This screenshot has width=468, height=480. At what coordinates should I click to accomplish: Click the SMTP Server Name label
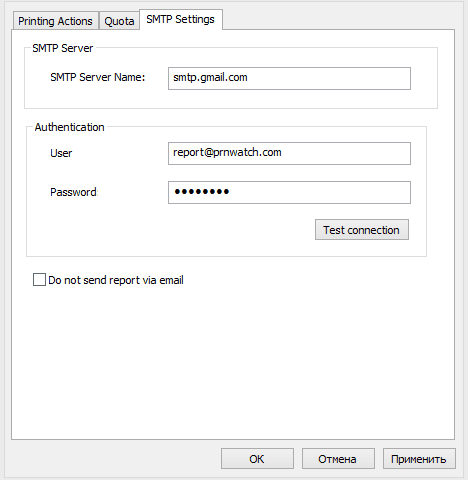click(98, 77)
